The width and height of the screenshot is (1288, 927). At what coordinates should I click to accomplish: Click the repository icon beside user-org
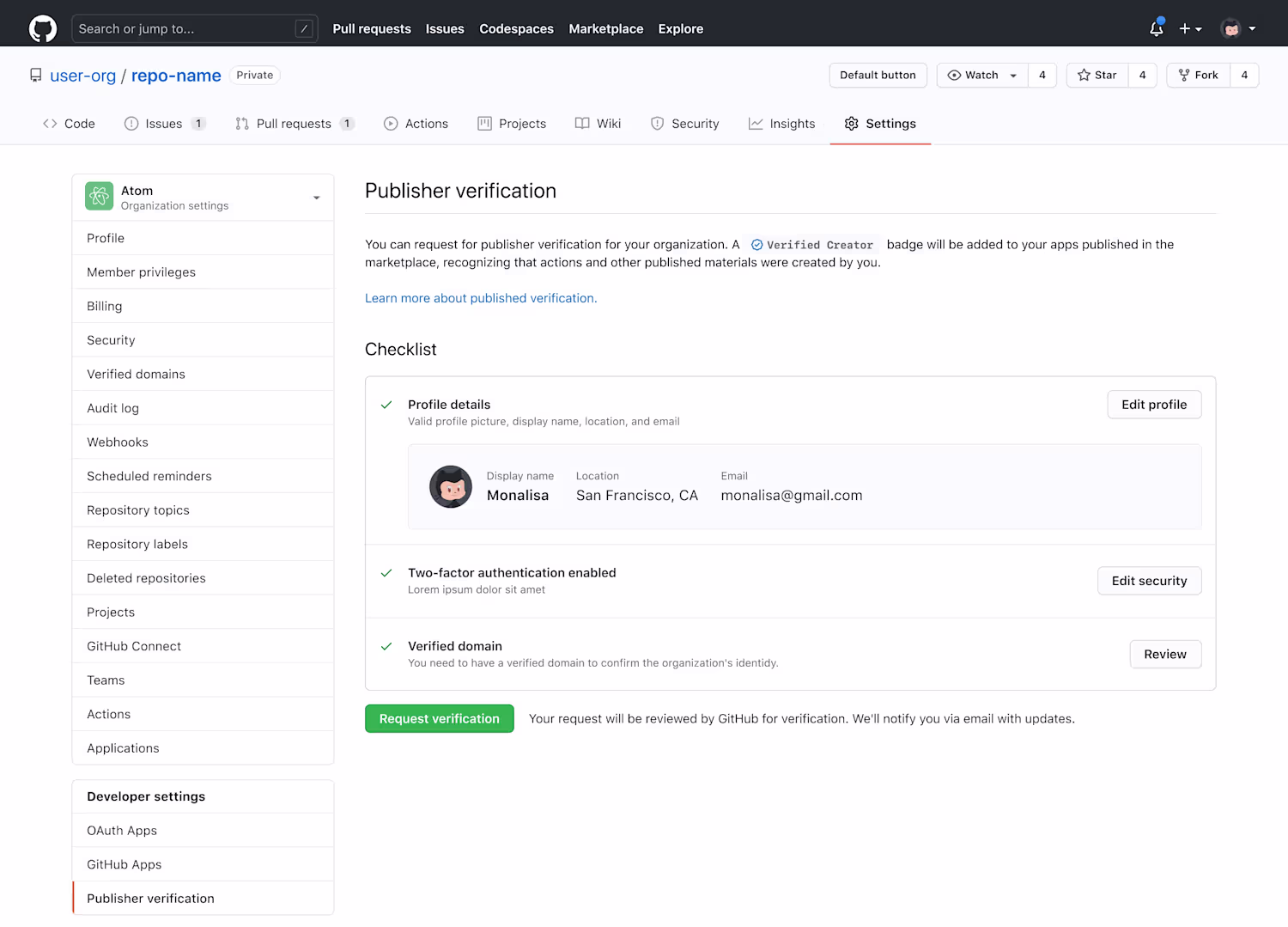pyautogui.click(x=35, y=76)
